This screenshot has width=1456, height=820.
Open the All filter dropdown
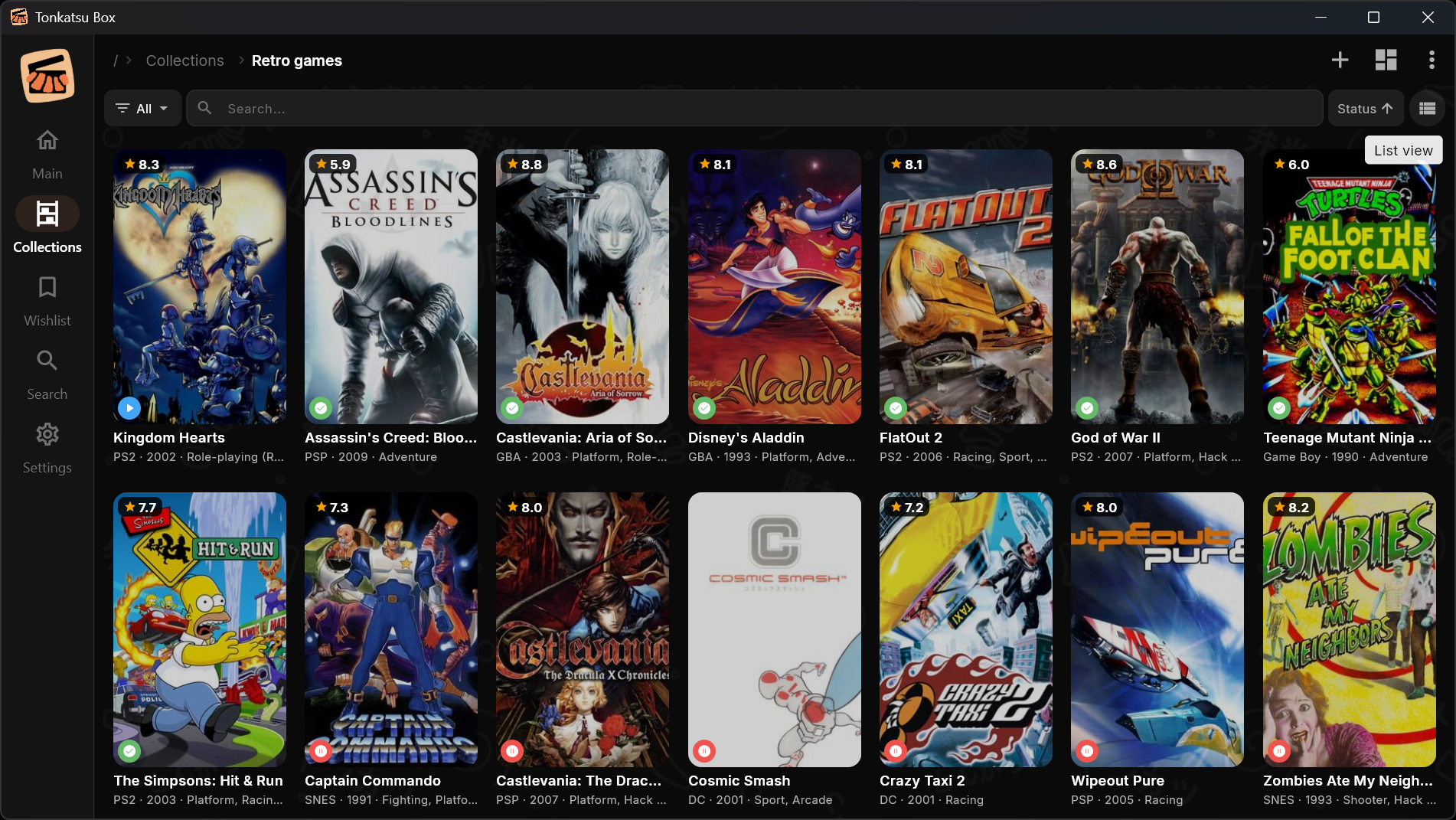142,109
